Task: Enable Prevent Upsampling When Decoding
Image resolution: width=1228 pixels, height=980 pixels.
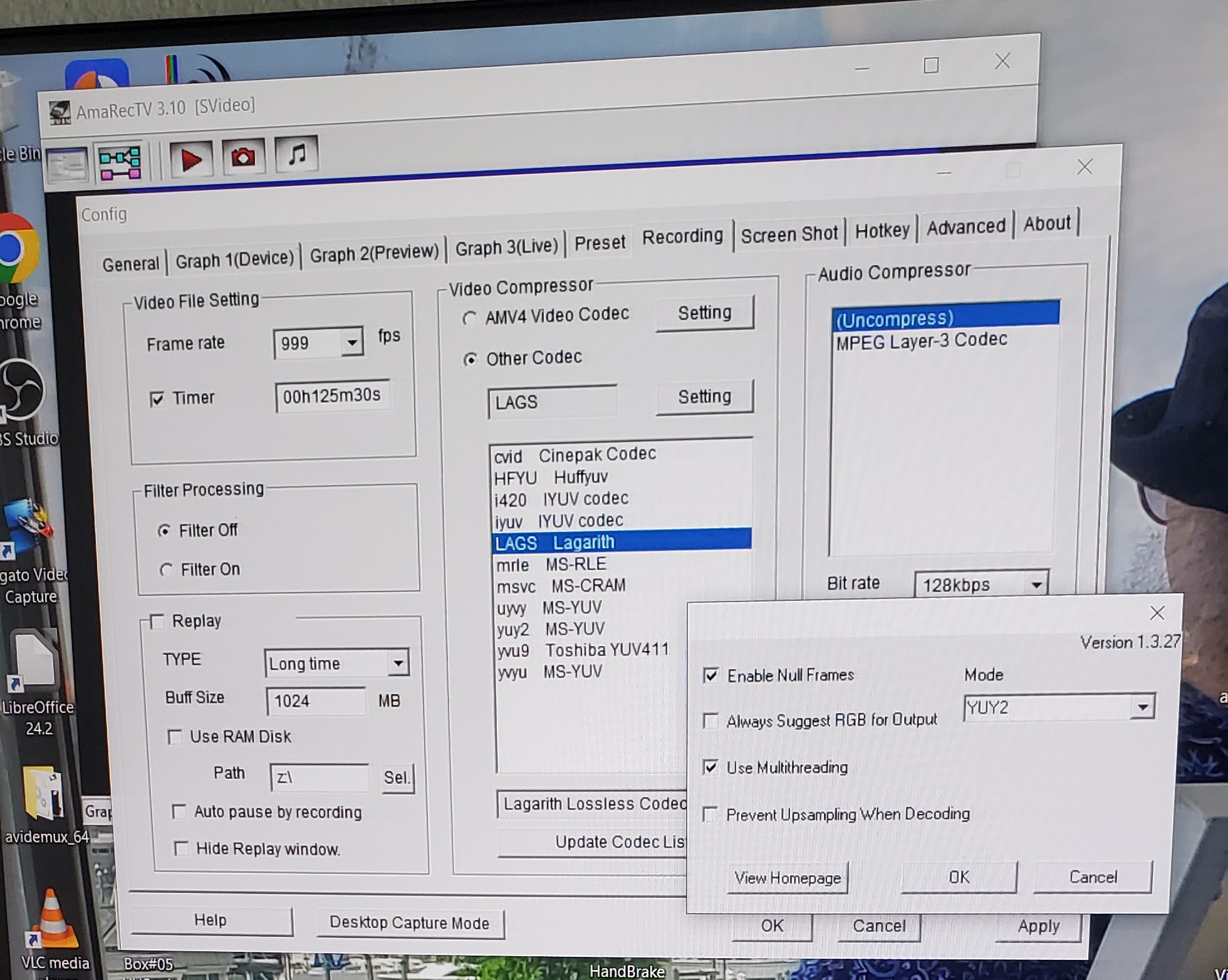Action: tap(710, 815)
